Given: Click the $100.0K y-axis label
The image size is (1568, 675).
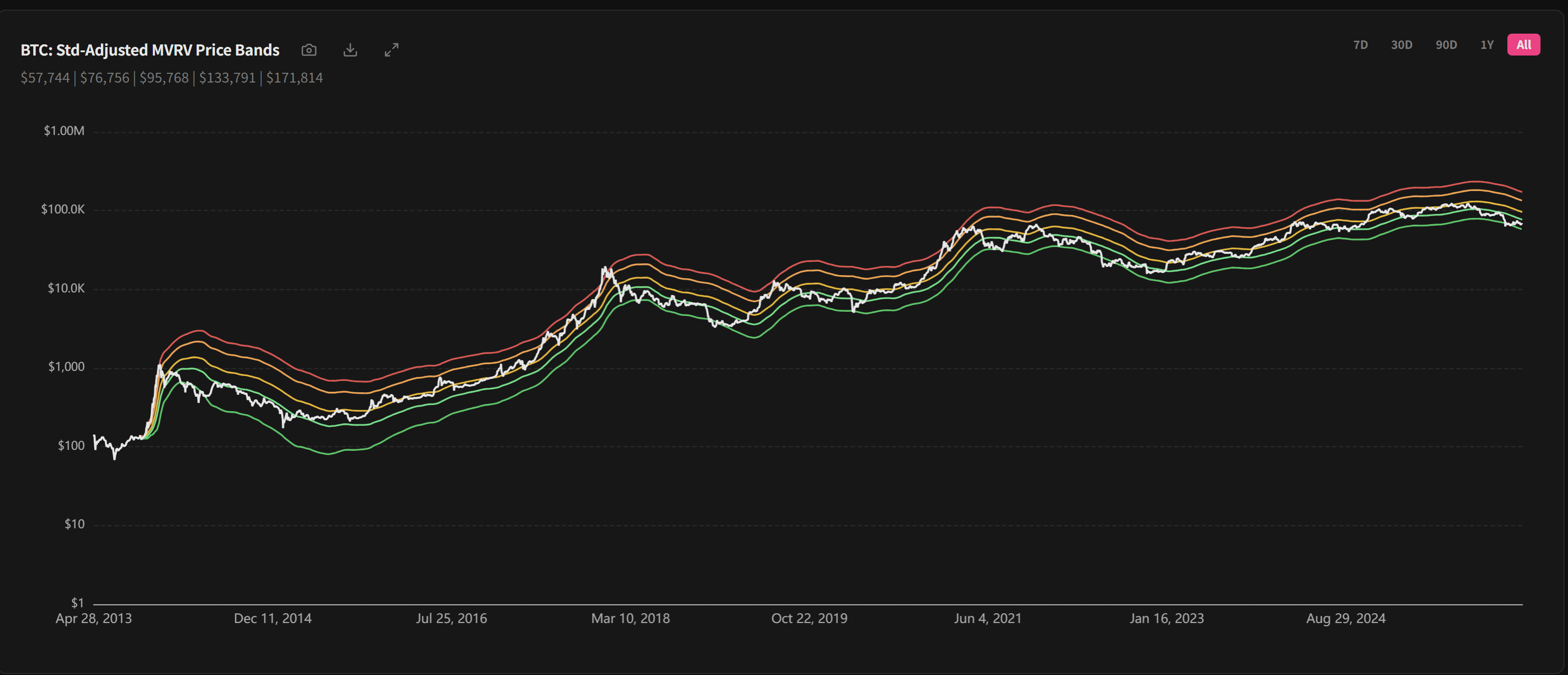Looking at the screenshot, I should (x=63, y=209).
